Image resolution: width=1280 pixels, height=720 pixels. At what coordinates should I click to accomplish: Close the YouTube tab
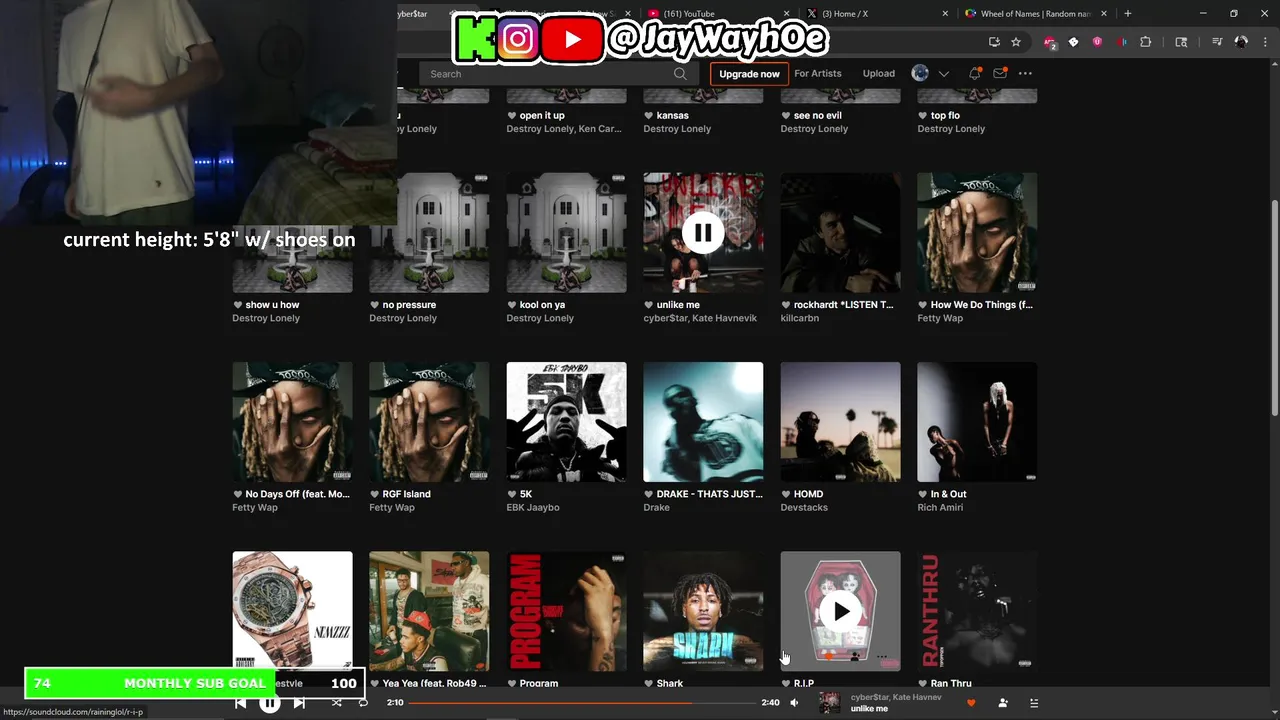(x=787, y=14)
